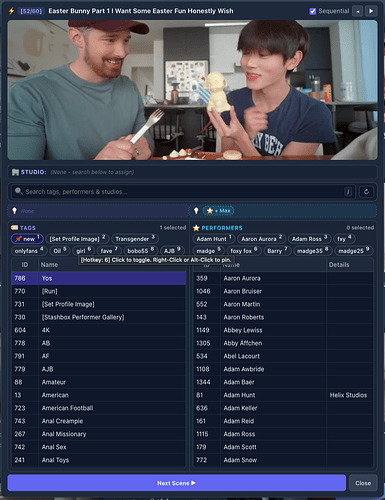This screenshot has width=385, height=500.
Task: Toggle the madge35 performer chip
Action: pyautogui.click(x=312, y=251)
